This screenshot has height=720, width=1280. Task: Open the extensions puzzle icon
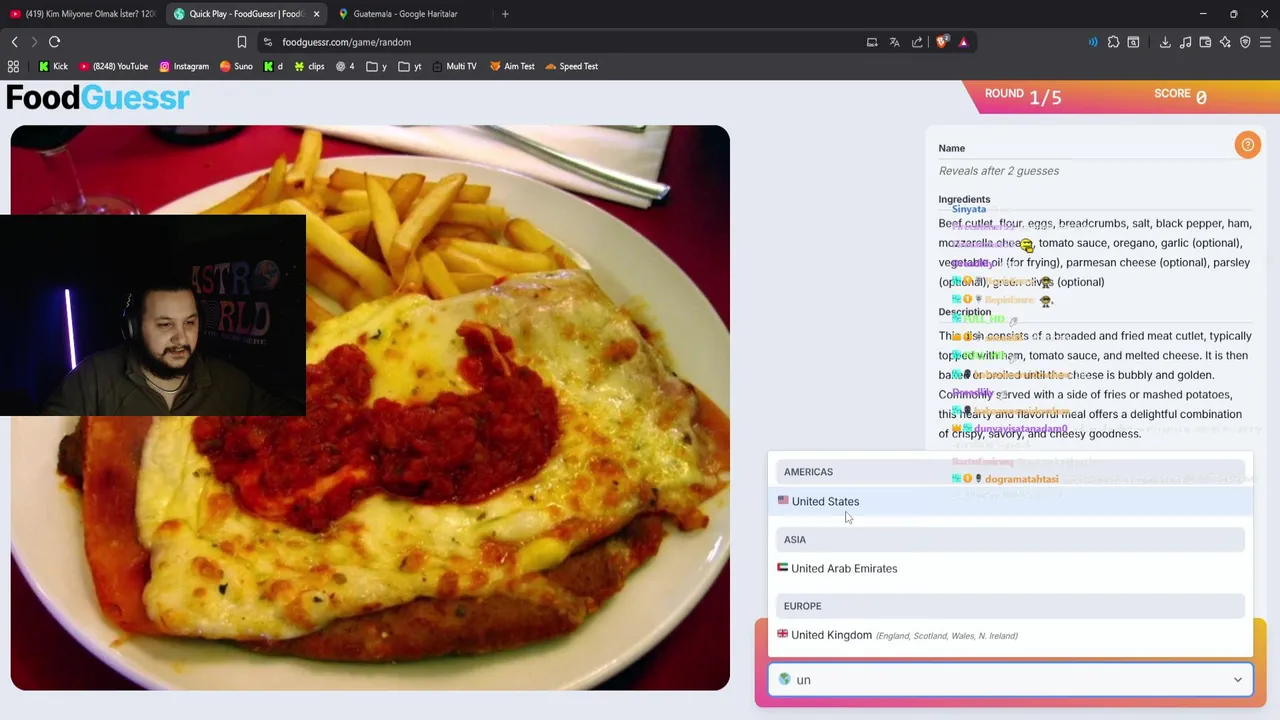(x=1113, y=42)
